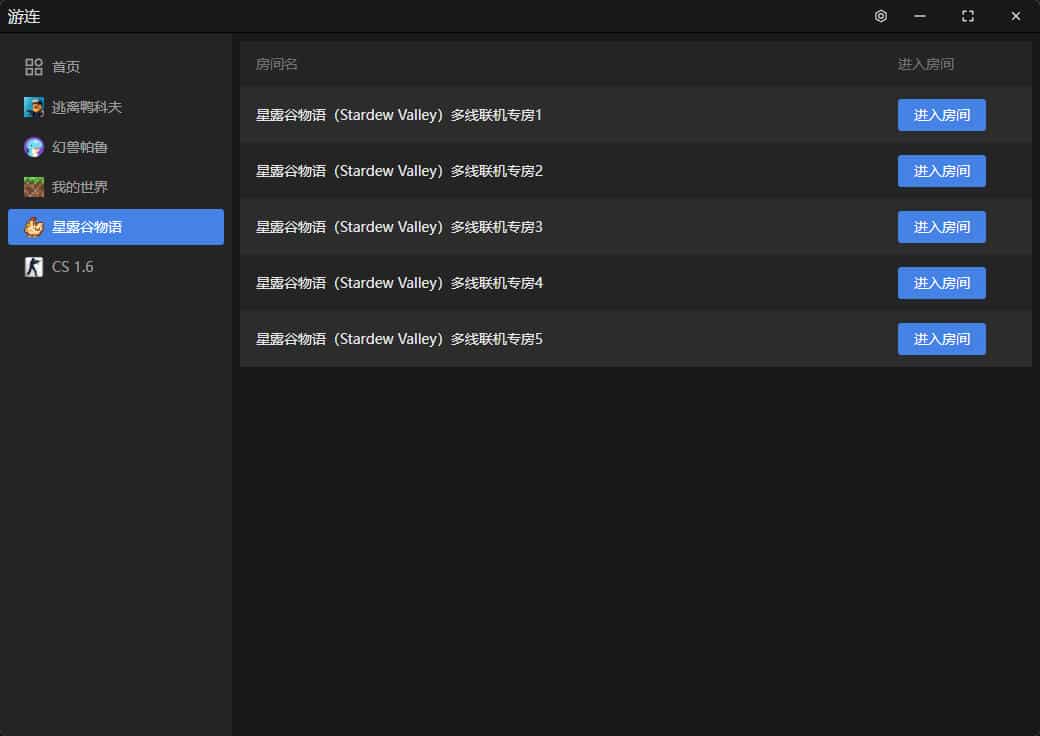Click the 幻兽帕鲁 game icon
Image resolution: width=1040 pixels, height=736 pixels.
tap(34, 147)
